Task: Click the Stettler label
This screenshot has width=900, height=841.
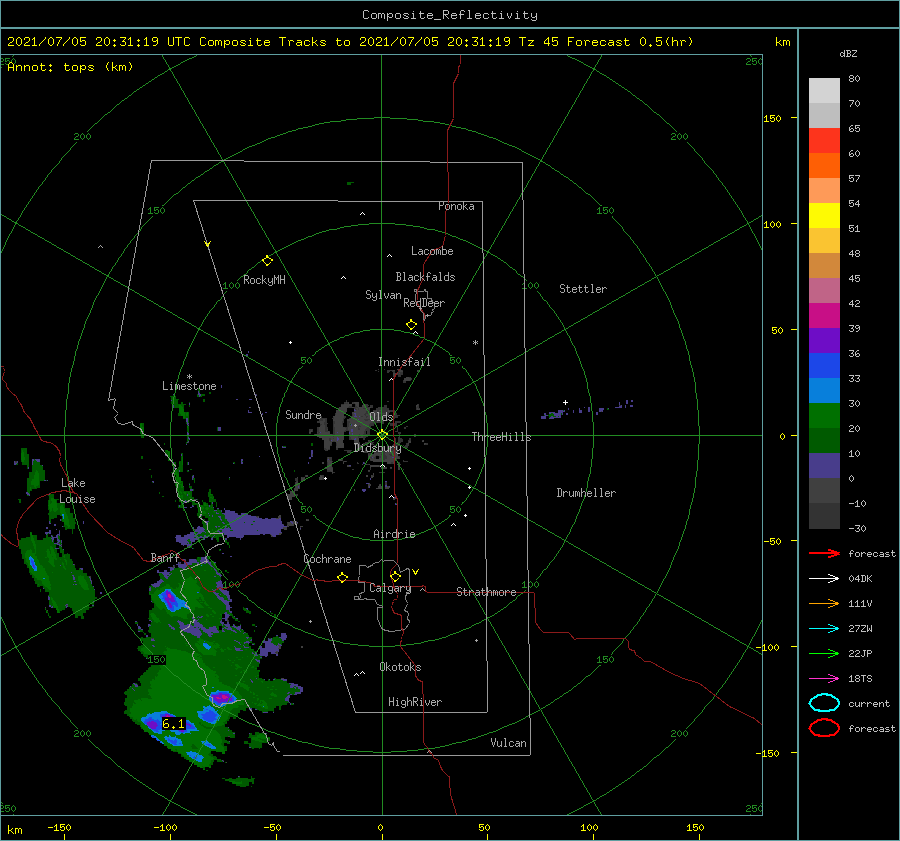Action: 583,289
